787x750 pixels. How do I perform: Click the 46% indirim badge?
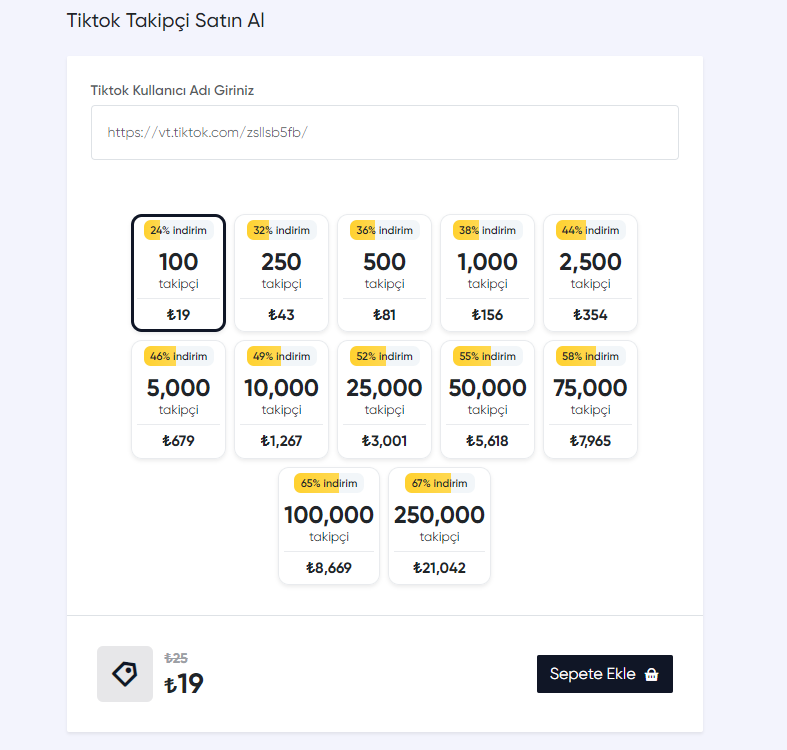point(178,356)
